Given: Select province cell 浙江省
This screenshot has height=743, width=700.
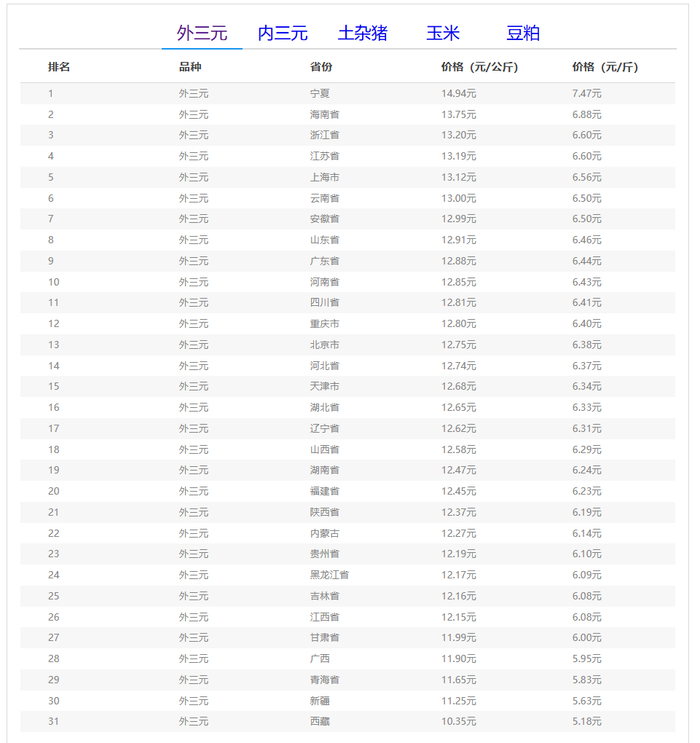Looking at the screenshot, I should pyautogui.click(x=325, y=135).
